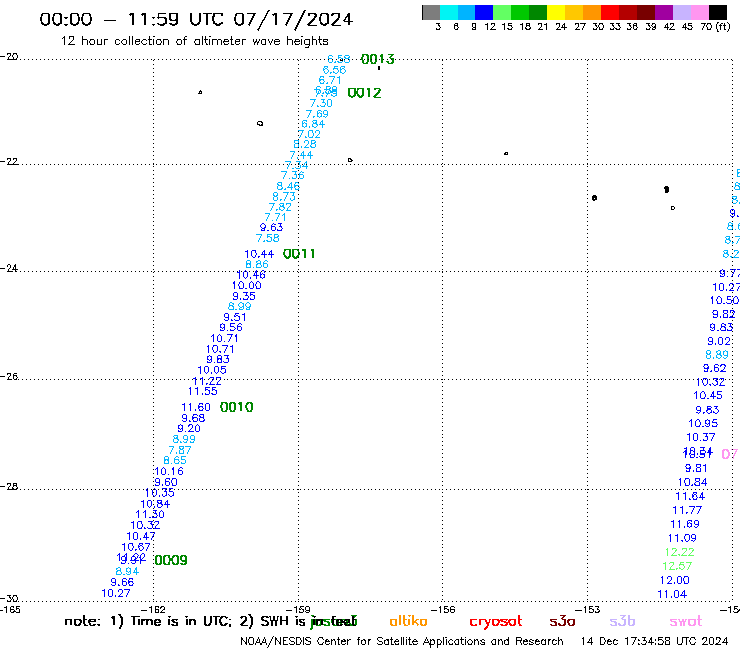Click the 6.71 wave height value

pyautogui.click(x=330, y=80)
